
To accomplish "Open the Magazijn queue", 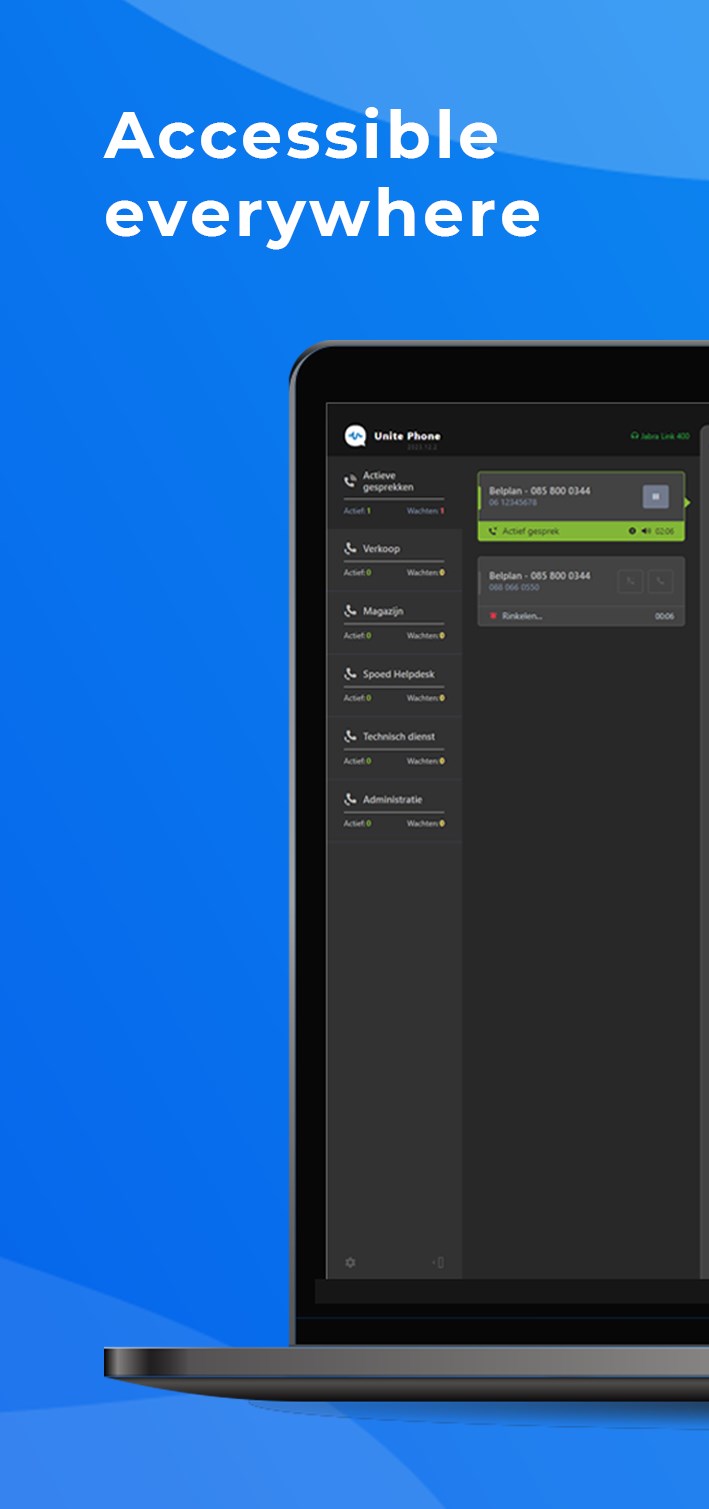I will click(394, 622).
